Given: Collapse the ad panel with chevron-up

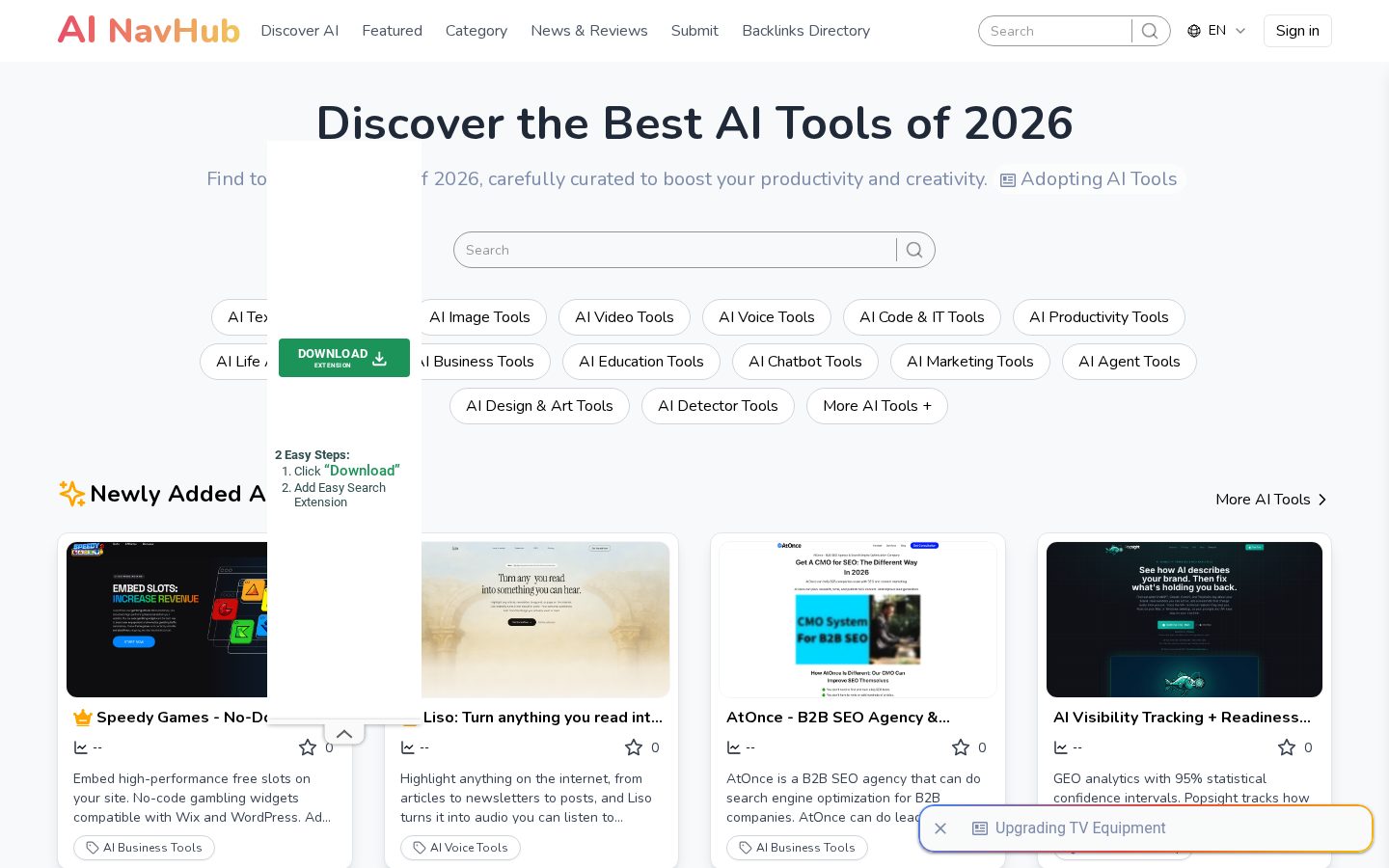Looking at the screenshot, I should click(344, 734).
